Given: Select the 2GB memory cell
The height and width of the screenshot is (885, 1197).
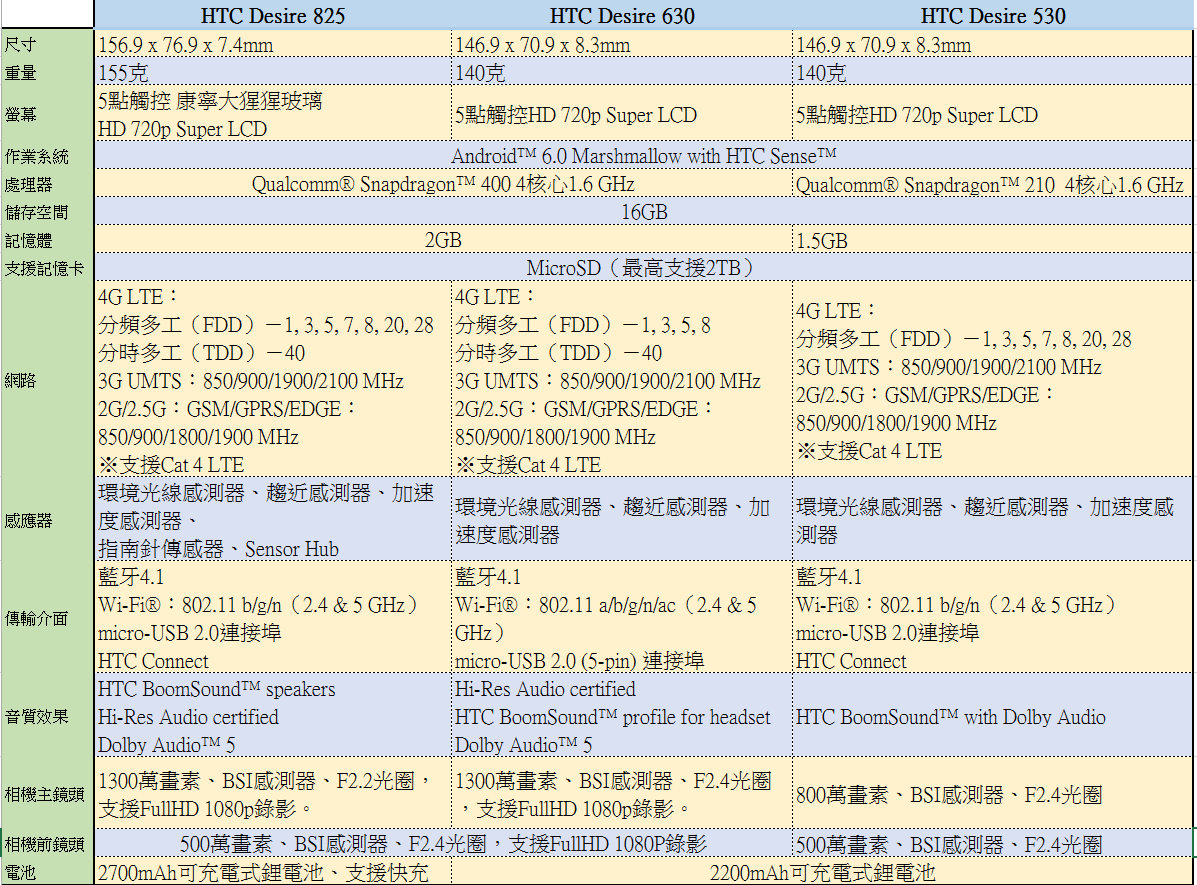Looking at the screenshot, I should click(x=444, y=240).
